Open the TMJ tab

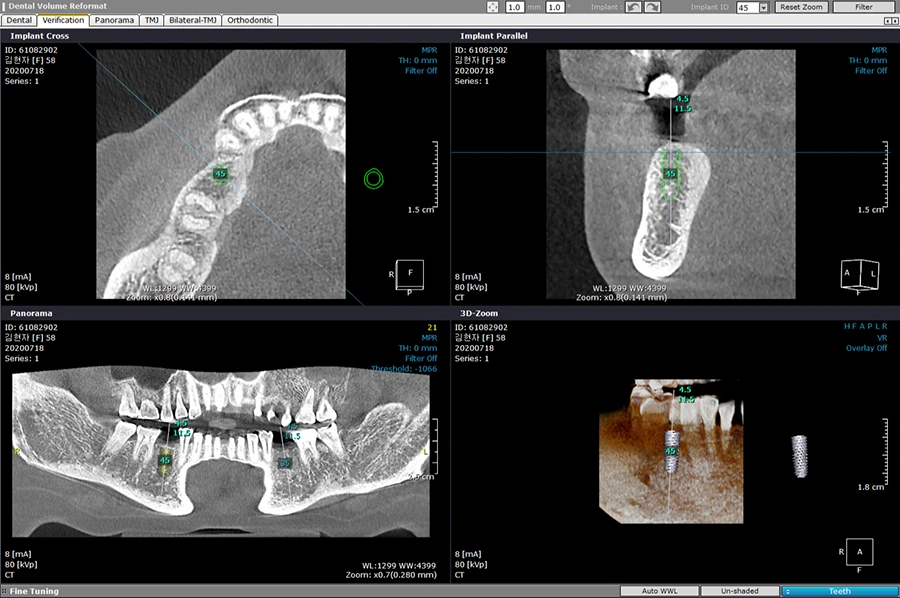coord(152,20)
